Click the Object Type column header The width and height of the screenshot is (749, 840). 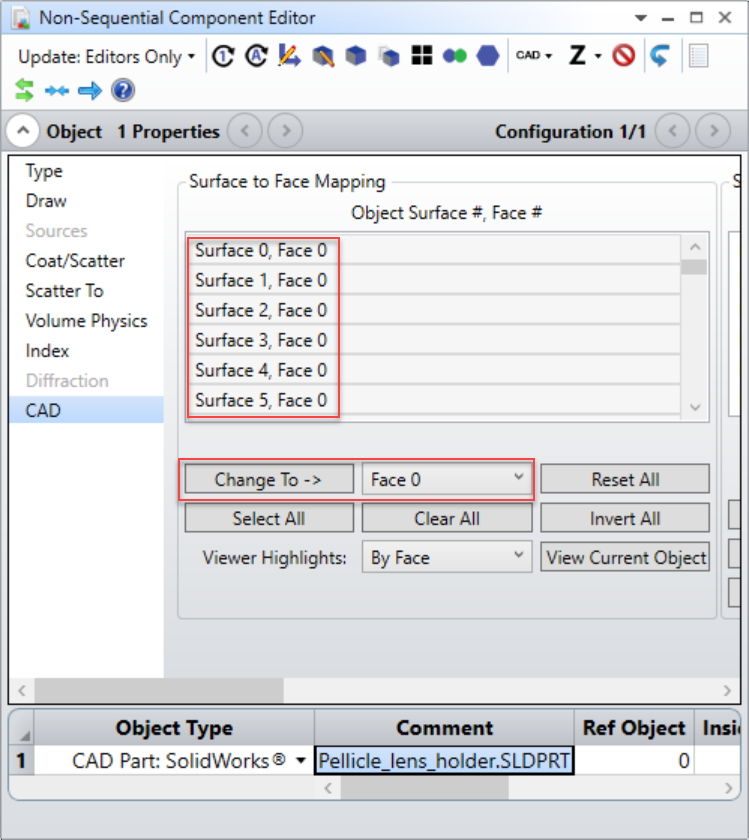click(174, 728)
